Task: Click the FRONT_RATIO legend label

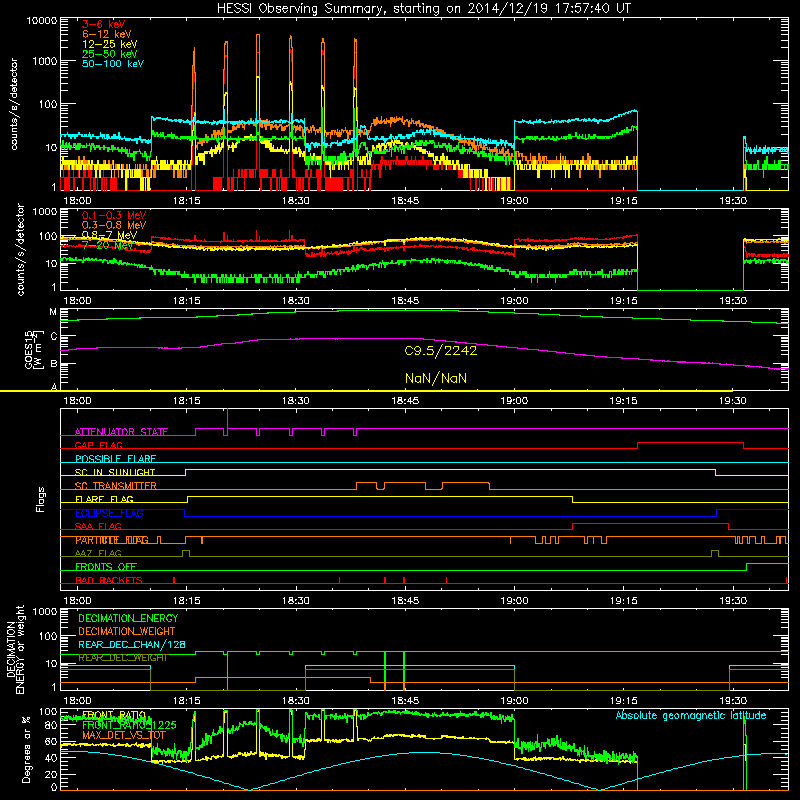Action: click(x=114, y=715)
